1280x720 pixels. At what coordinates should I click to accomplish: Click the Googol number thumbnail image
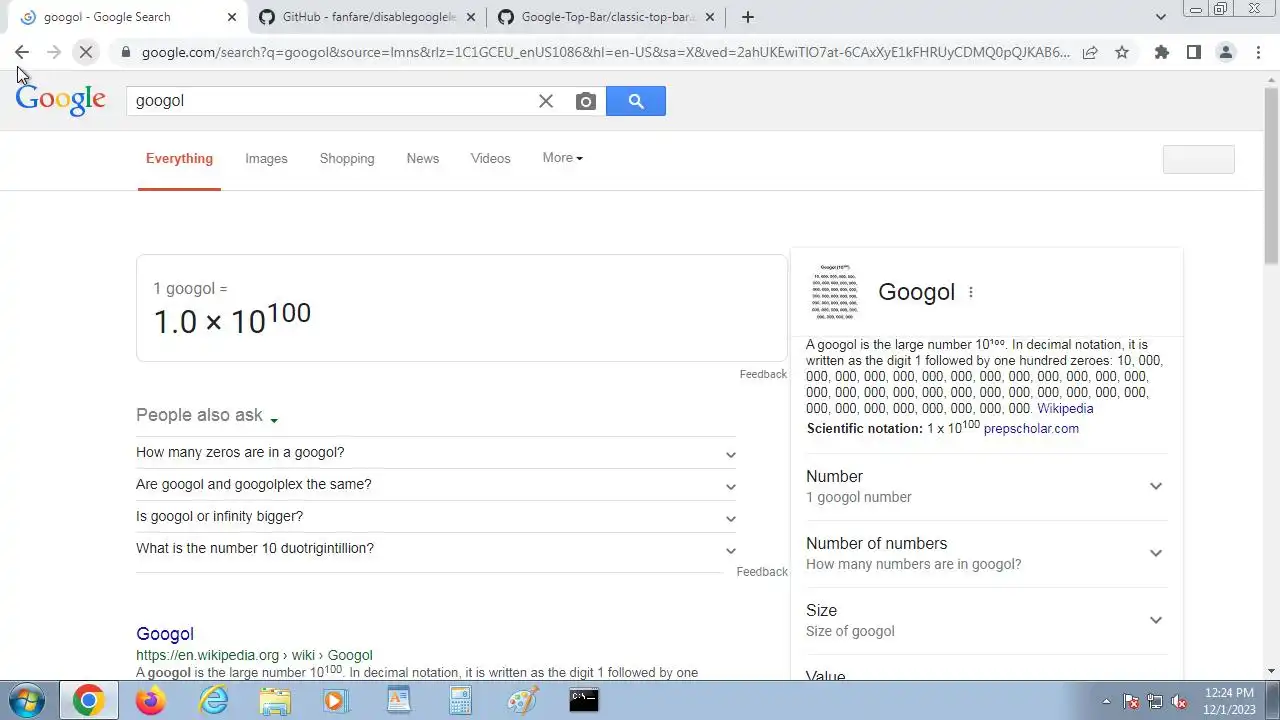835,292
